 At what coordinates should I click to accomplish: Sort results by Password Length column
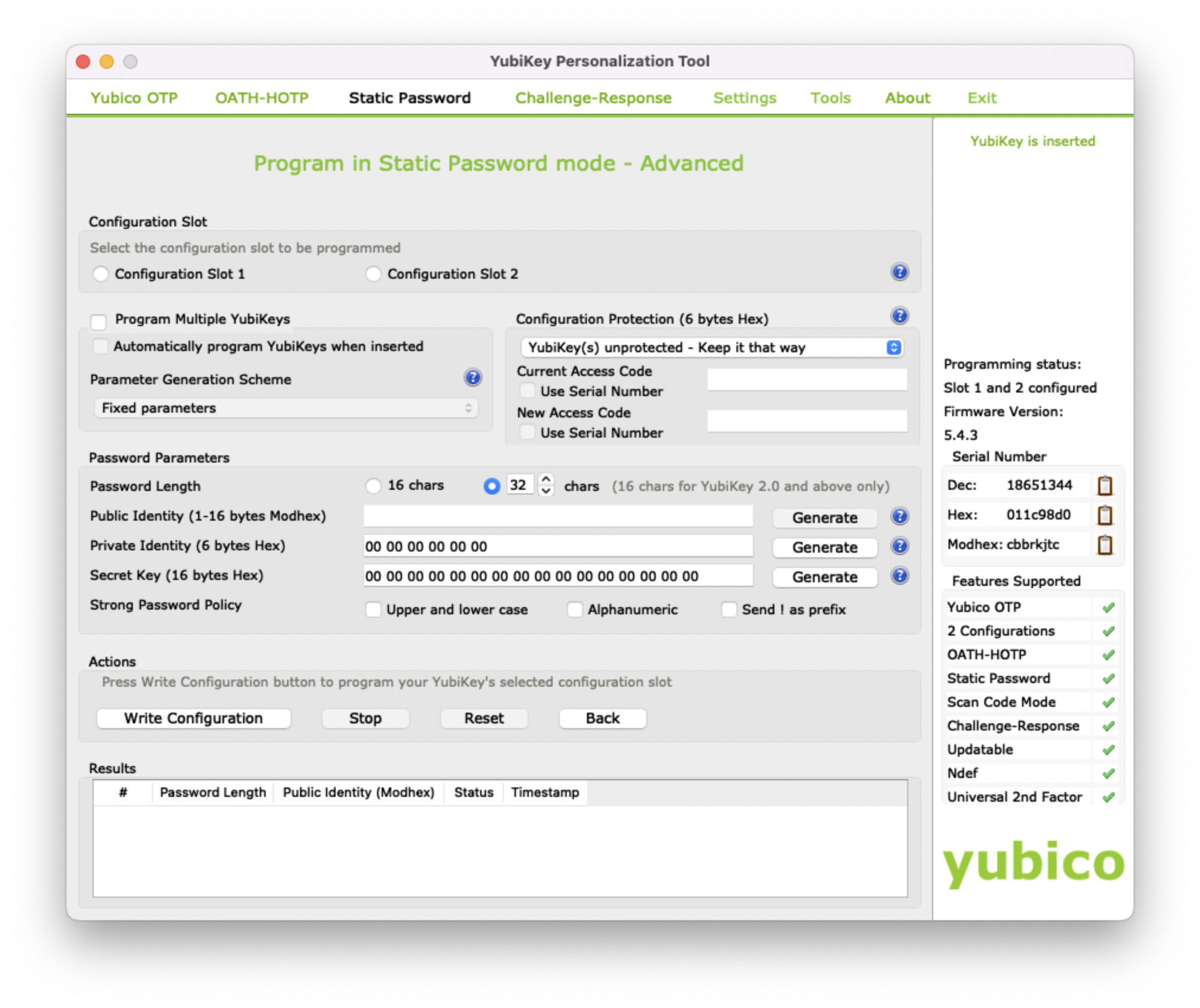[x=213, y=793]
